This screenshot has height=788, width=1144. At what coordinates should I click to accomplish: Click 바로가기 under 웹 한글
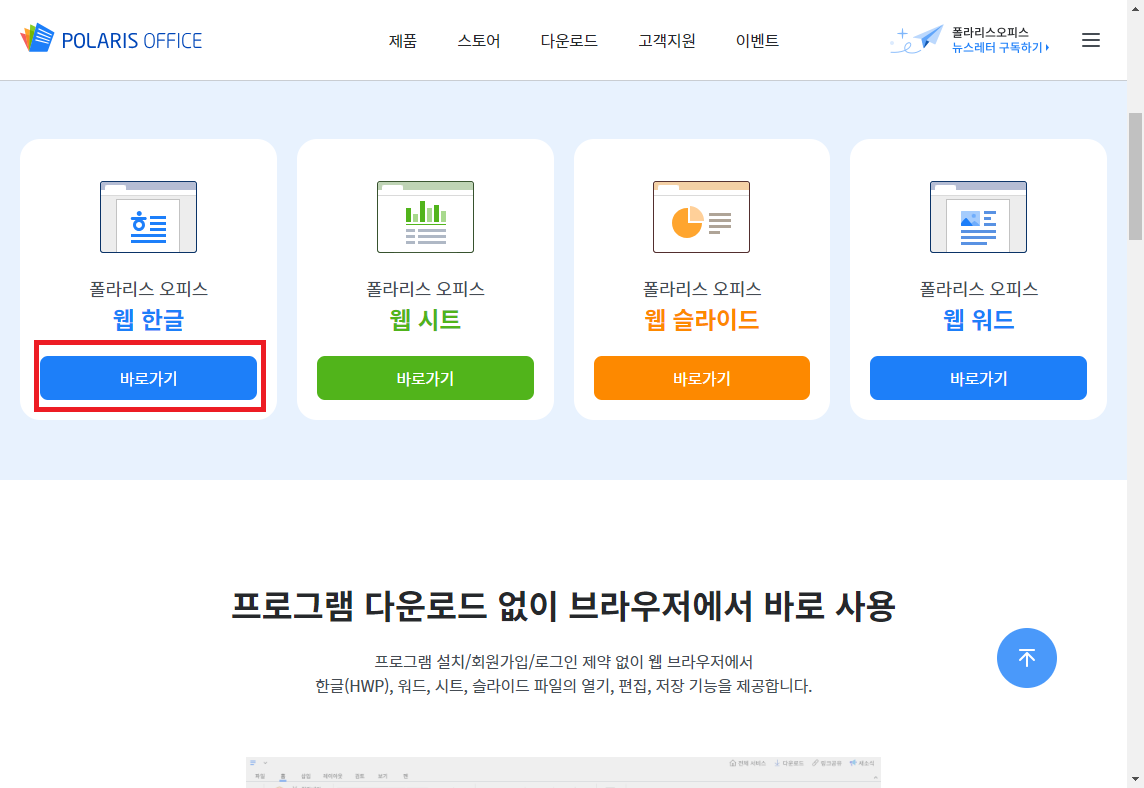tap(148, 377)
